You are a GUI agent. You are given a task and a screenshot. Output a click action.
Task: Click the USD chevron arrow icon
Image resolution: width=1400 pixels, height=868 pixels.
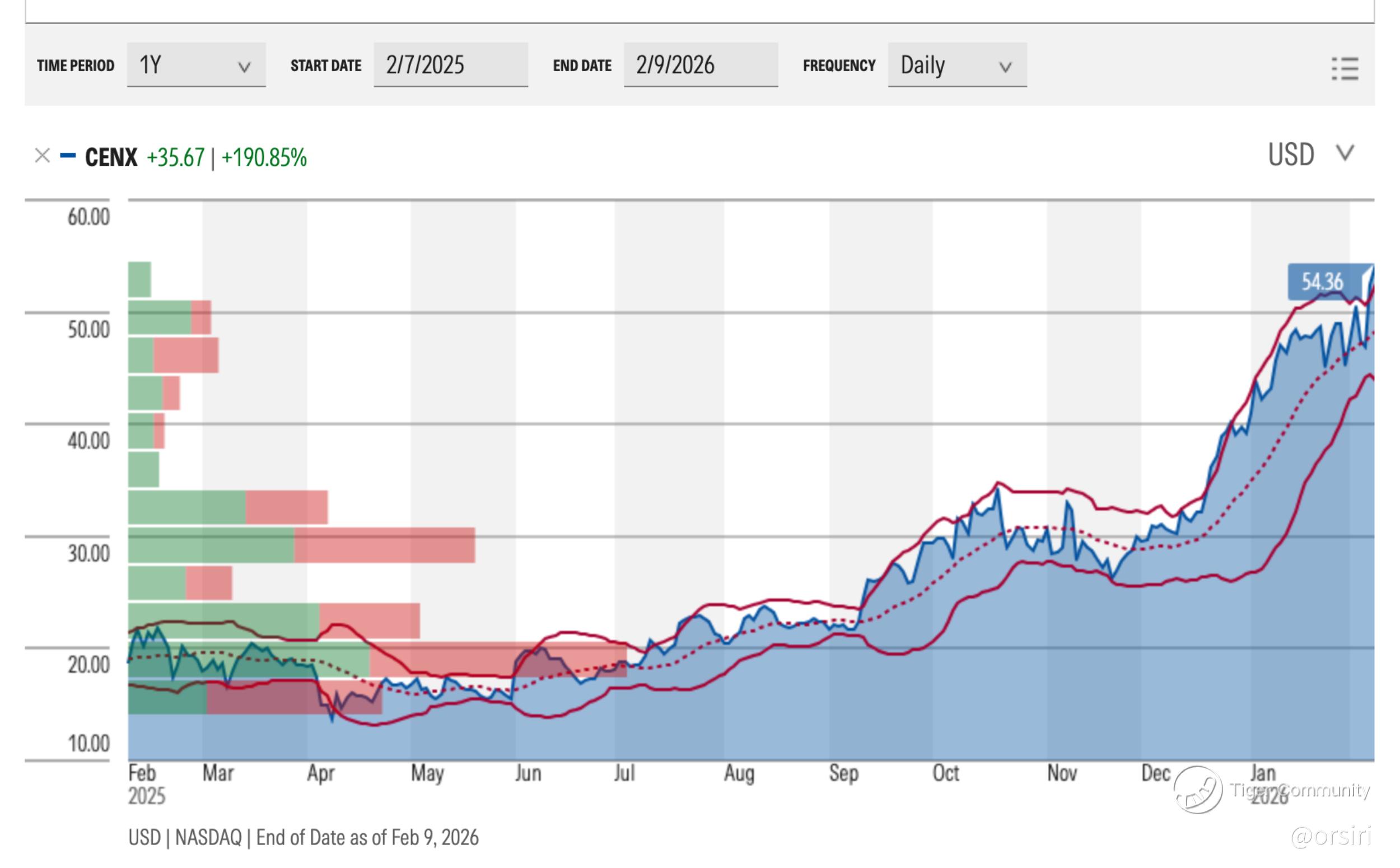point(1345,153)
